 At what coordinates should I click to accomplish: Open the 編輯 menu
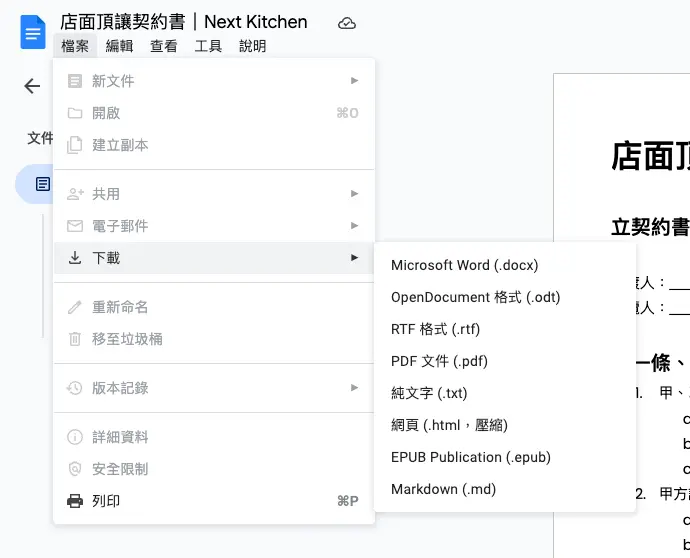coord(119,46)
